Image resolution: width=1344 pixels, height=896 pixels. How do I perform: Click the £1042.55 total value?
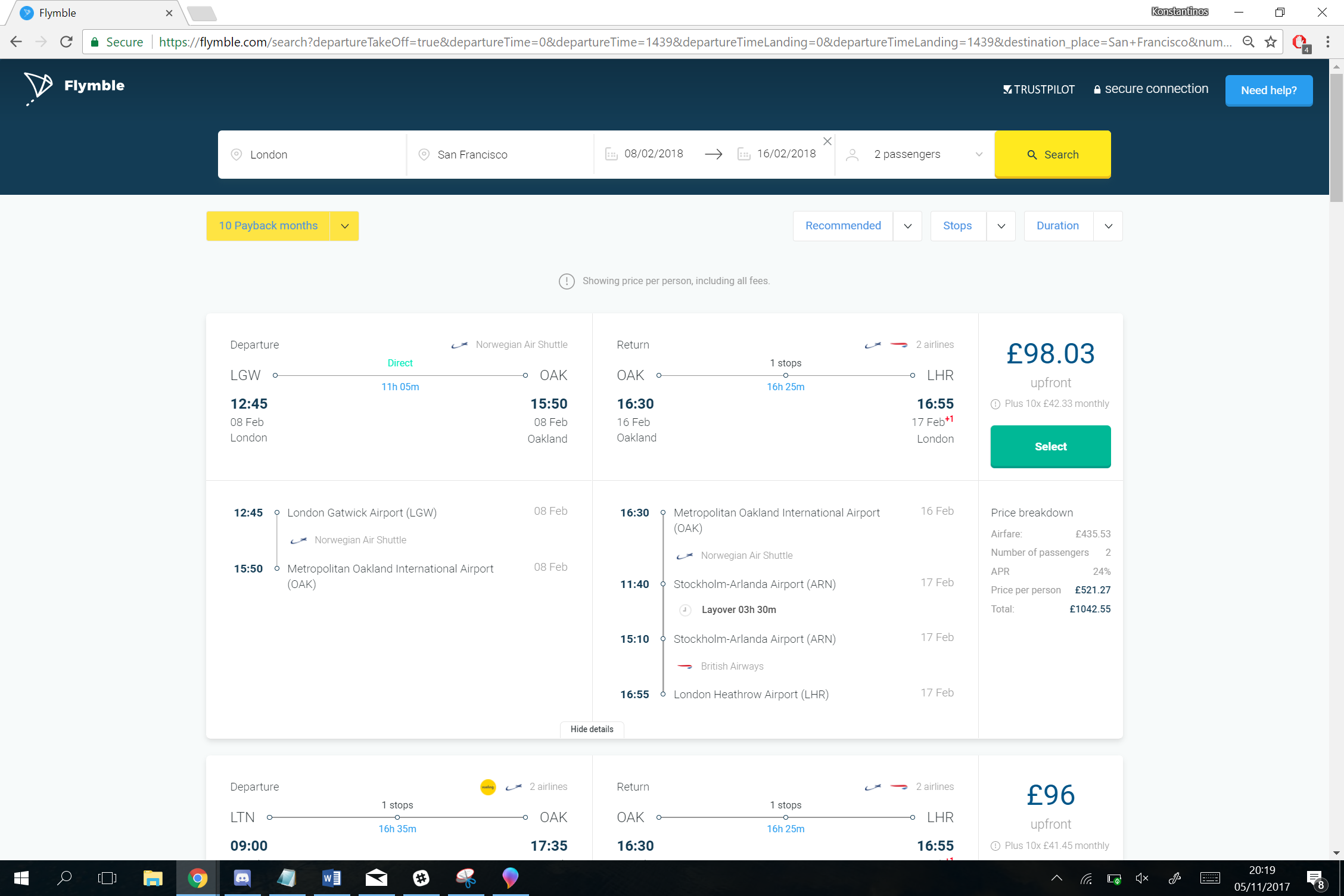(1090, 609)
